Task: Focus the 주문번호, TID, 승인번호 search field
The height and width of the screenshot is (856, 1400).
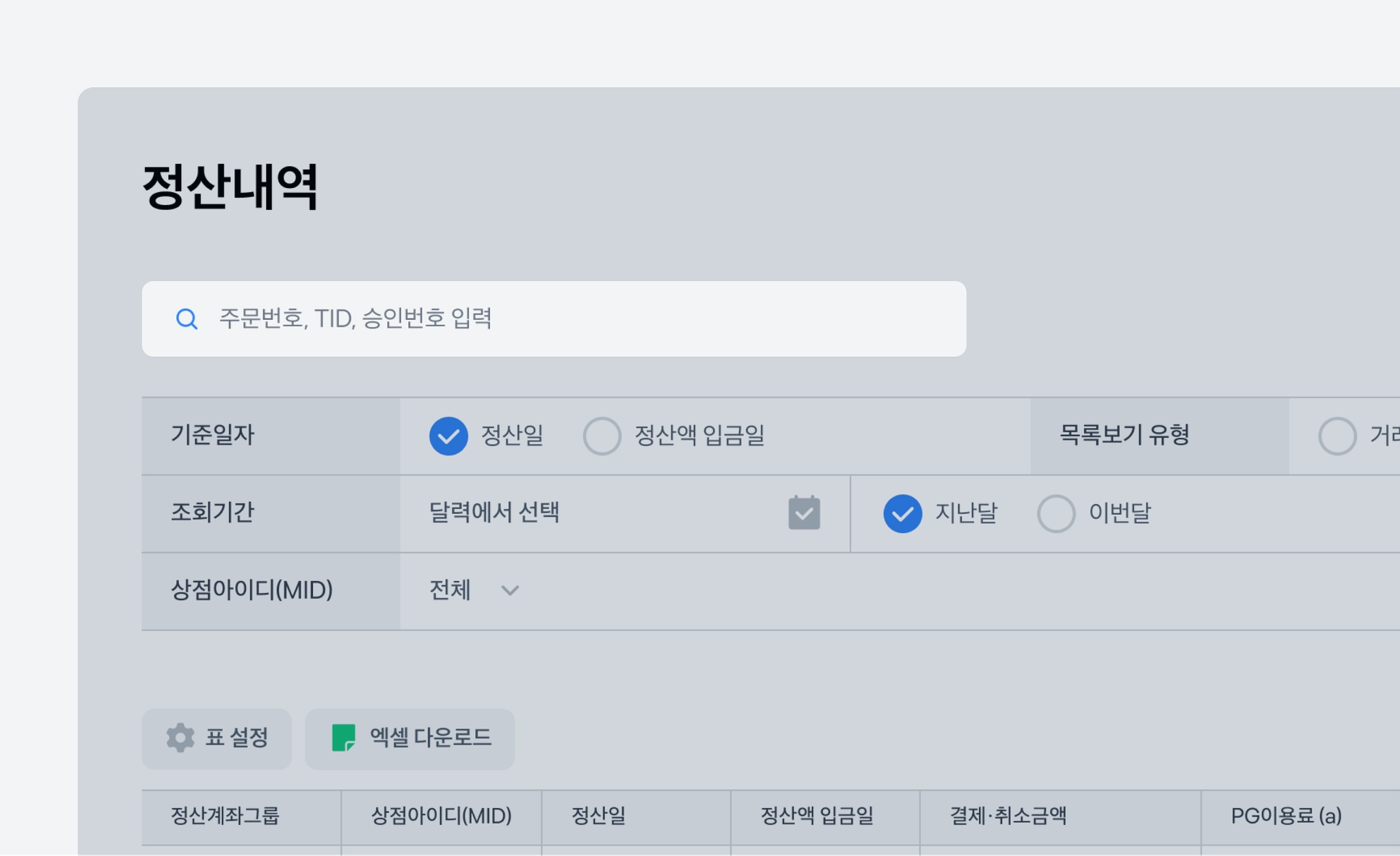Action: click(554, 319)
